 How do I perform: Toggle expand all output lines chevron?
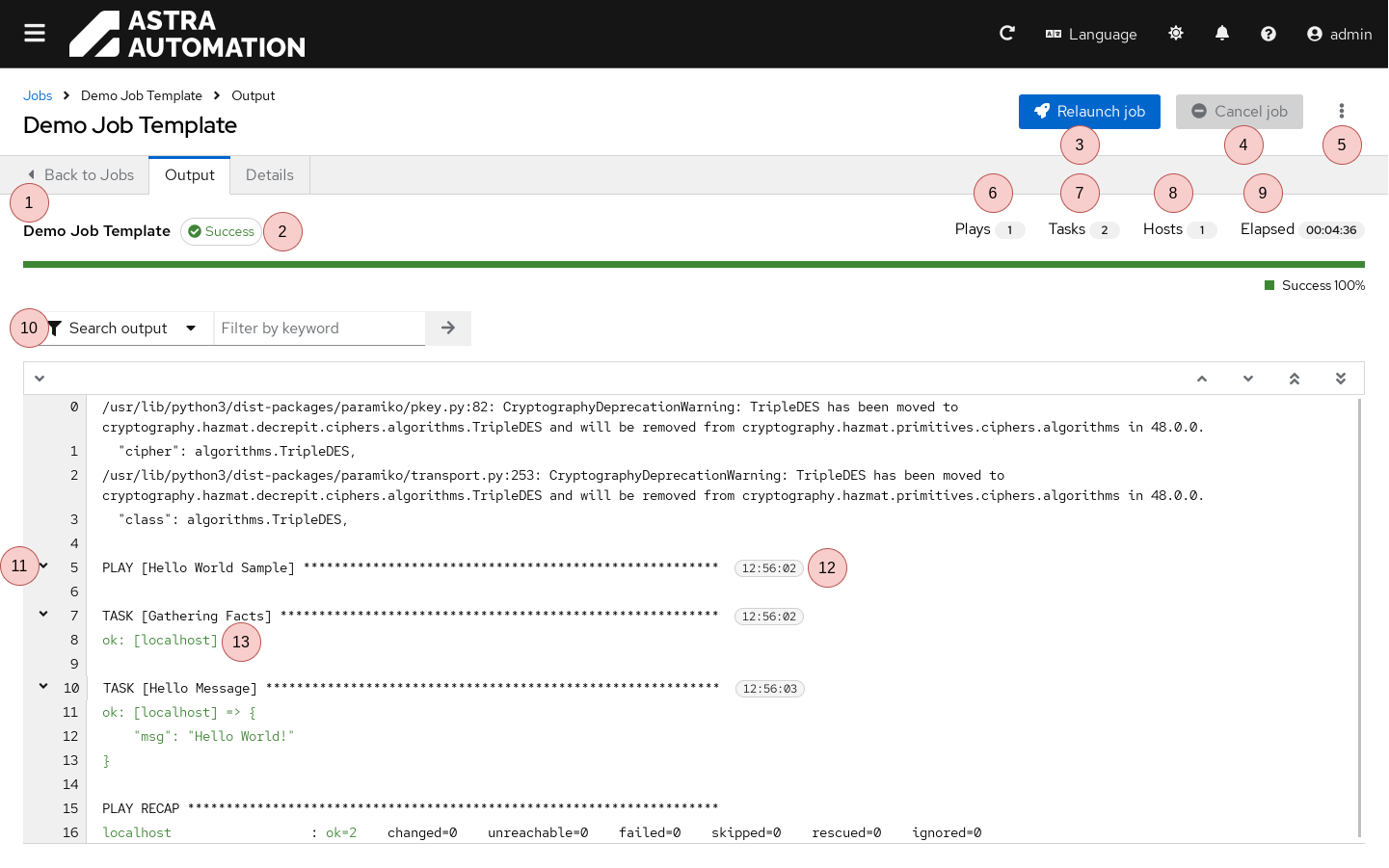pos(40,379)
